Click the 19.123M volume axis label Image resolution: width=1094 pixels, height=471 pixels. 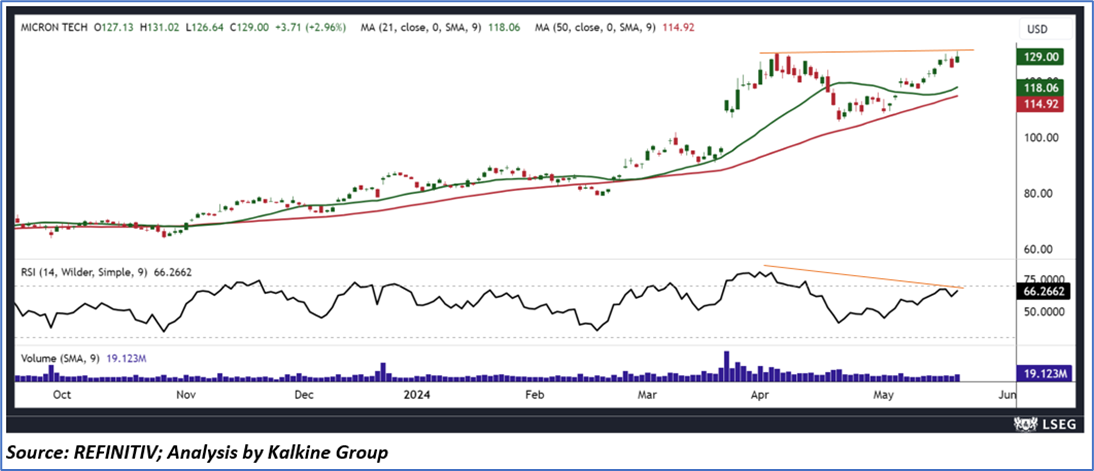[1044, 373]
